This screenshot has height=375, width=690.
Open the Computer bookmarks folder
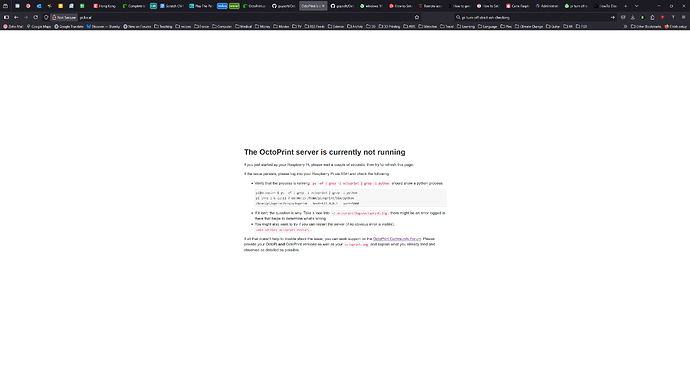pyautogui.click(x=222, y=26)
